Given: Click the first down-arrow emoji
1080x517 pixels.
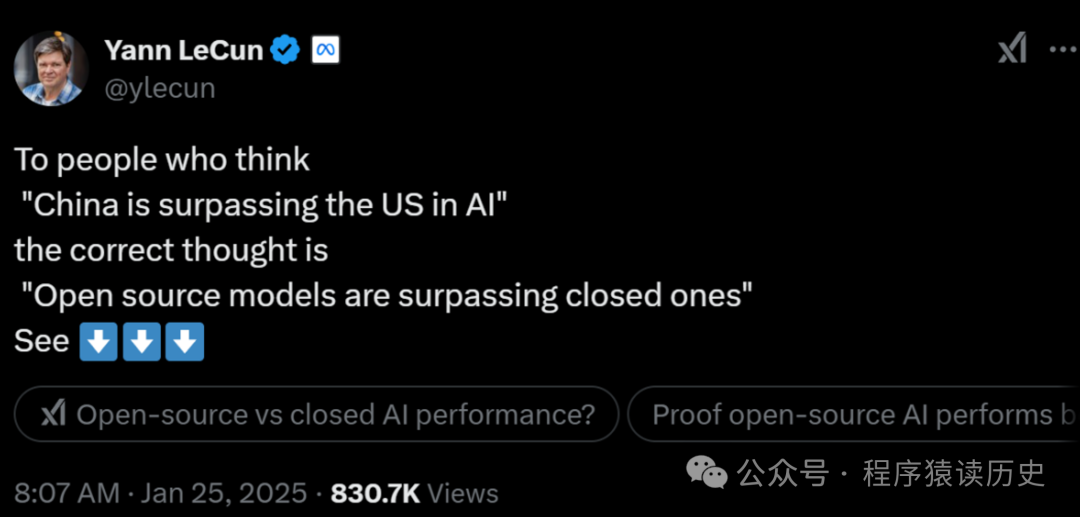Looking at the screenshot, I should [97, 342].
